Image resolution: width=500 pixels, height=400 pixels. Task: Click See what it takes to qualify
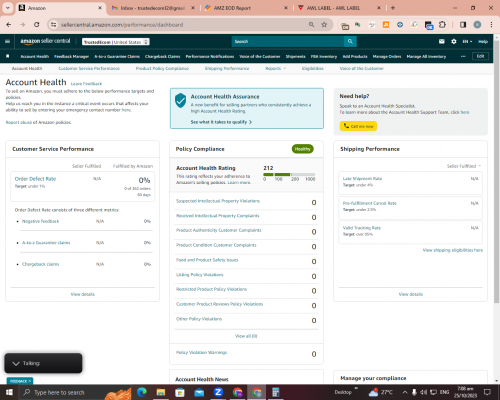point(221,122)
